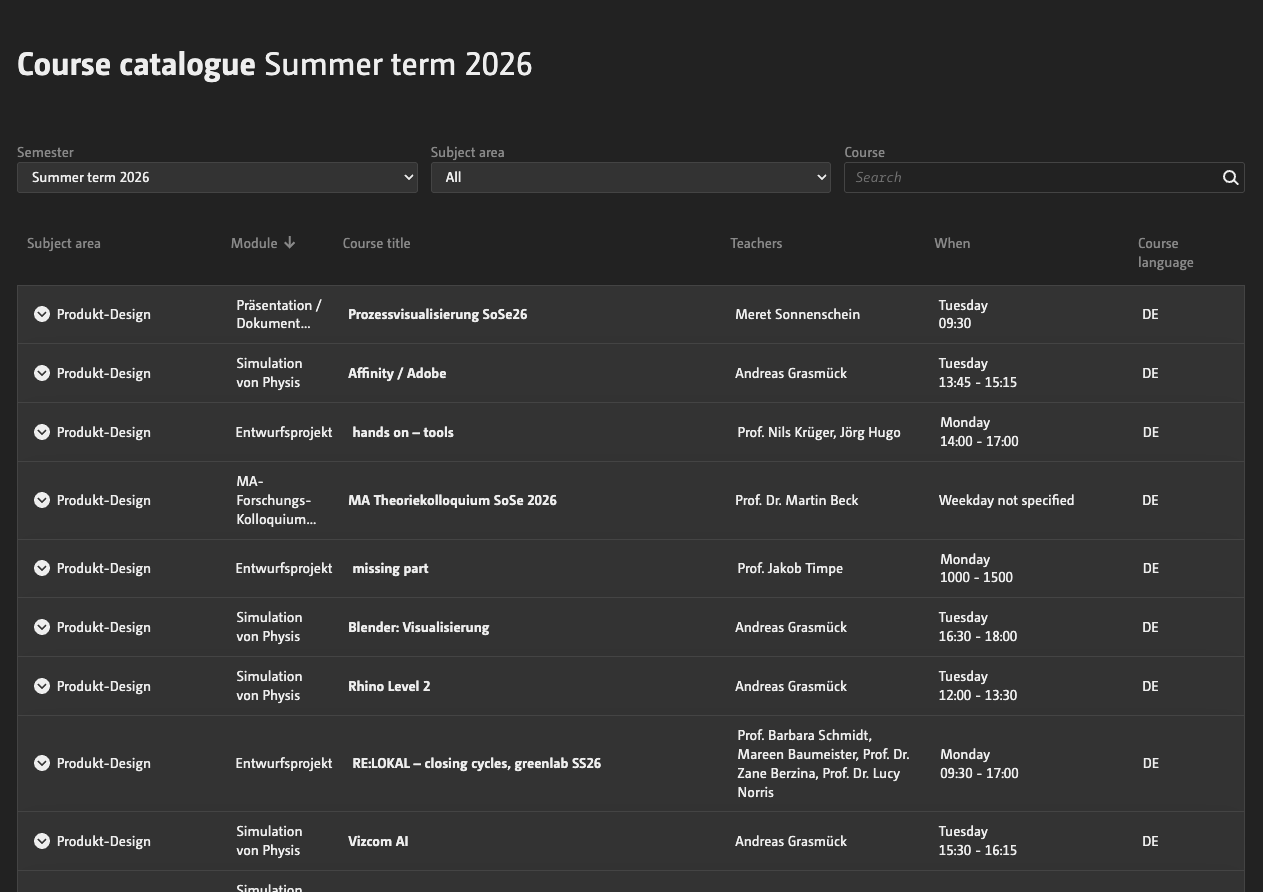Click time Monday 14:00 - 17:00
Image resolution: width=1263 pixels, height=892 pixels.
[979, 432]
